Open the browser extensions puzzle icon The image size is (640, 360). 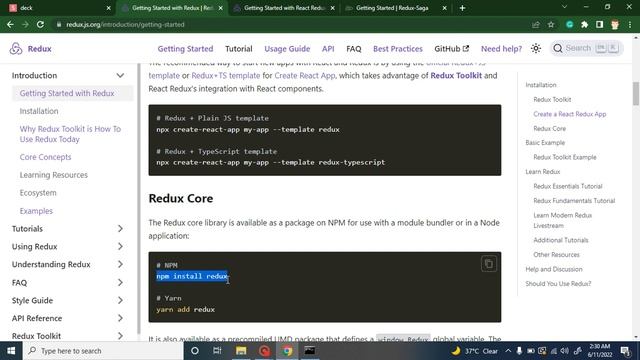click(584, 24)
